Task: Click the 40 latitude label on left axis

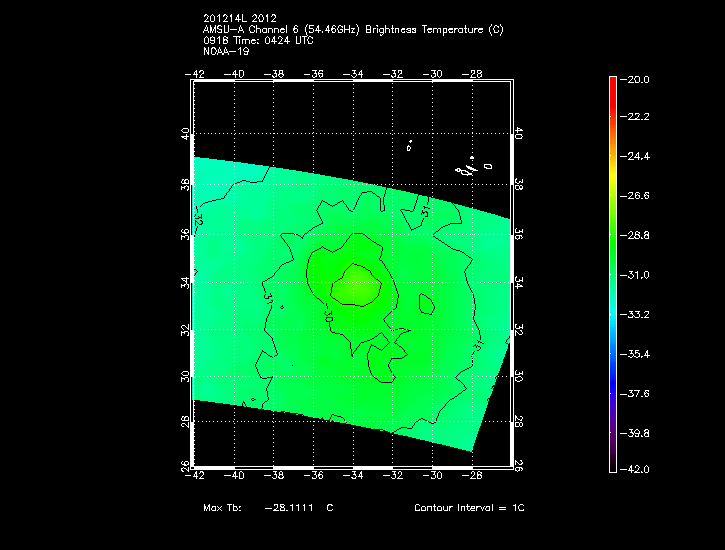Action: point(184,136)
